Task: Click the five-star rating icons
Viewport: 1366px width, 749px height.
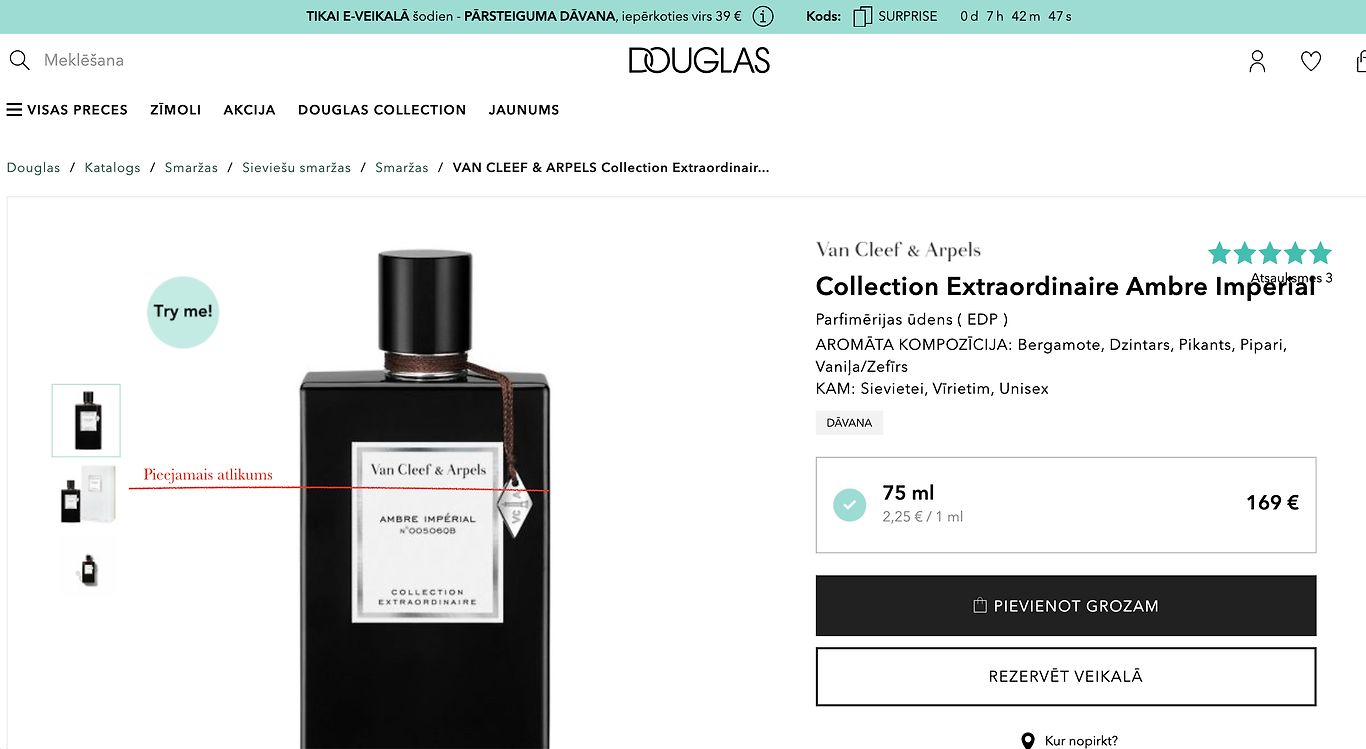Action: [x=1270, y=253]
